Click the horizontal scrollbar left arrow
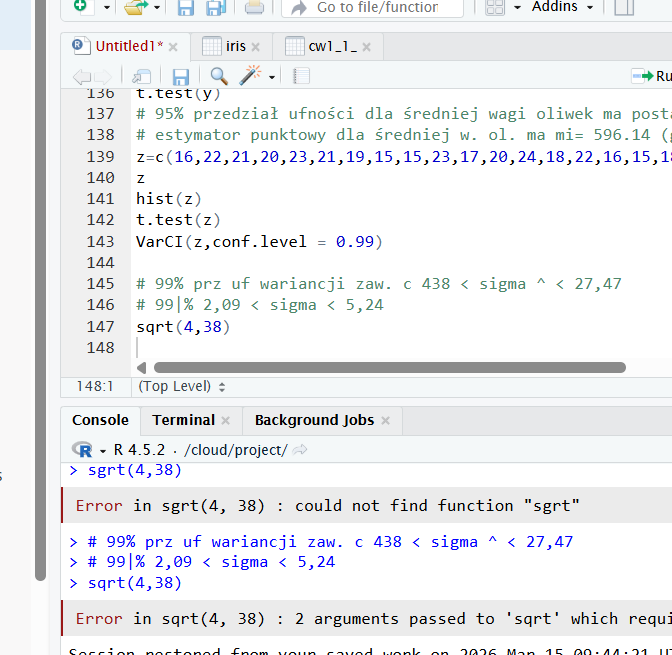 pyautogui.click(x=141, y=368)
